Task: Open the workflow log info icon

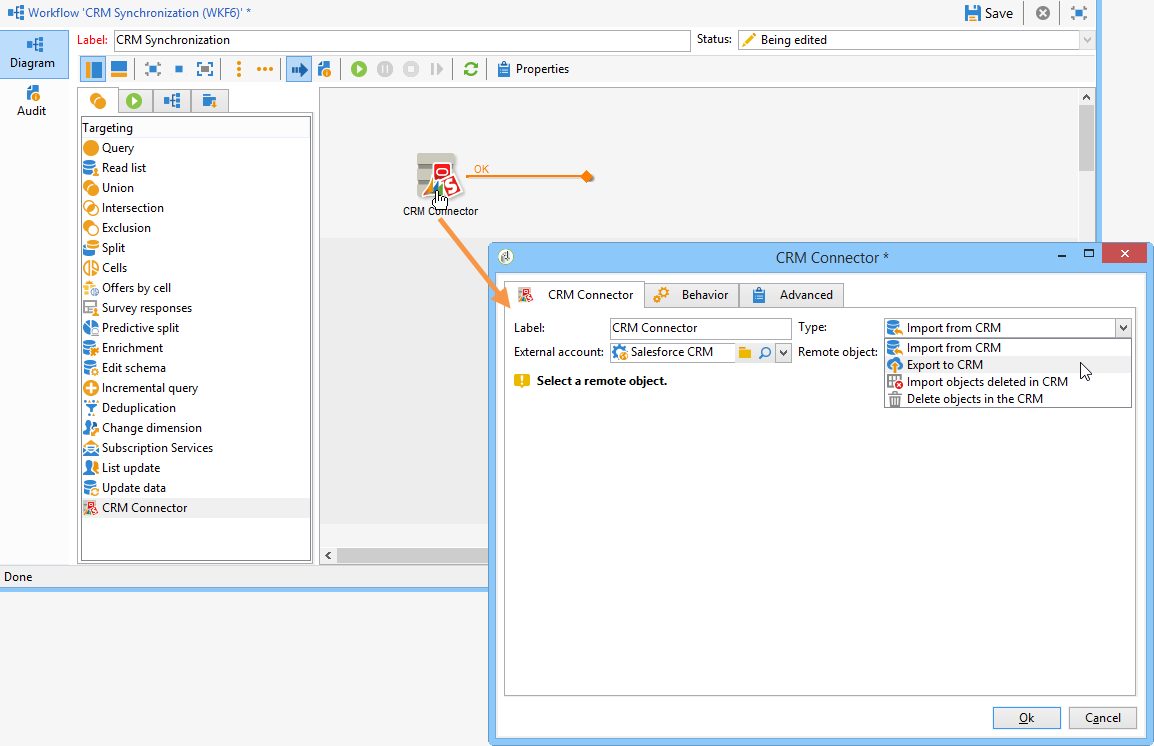Action: pos(324,69)
